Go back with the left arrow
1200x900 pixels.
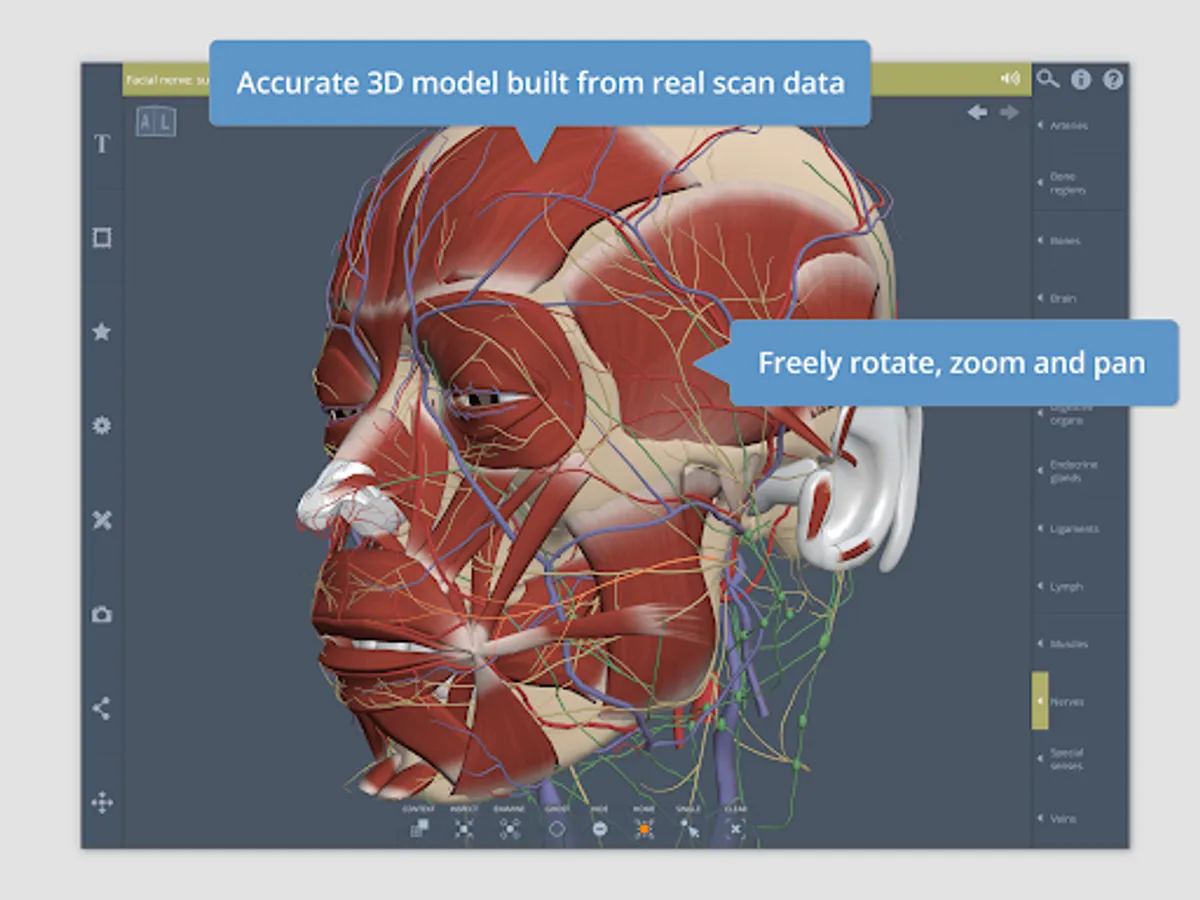977,113
